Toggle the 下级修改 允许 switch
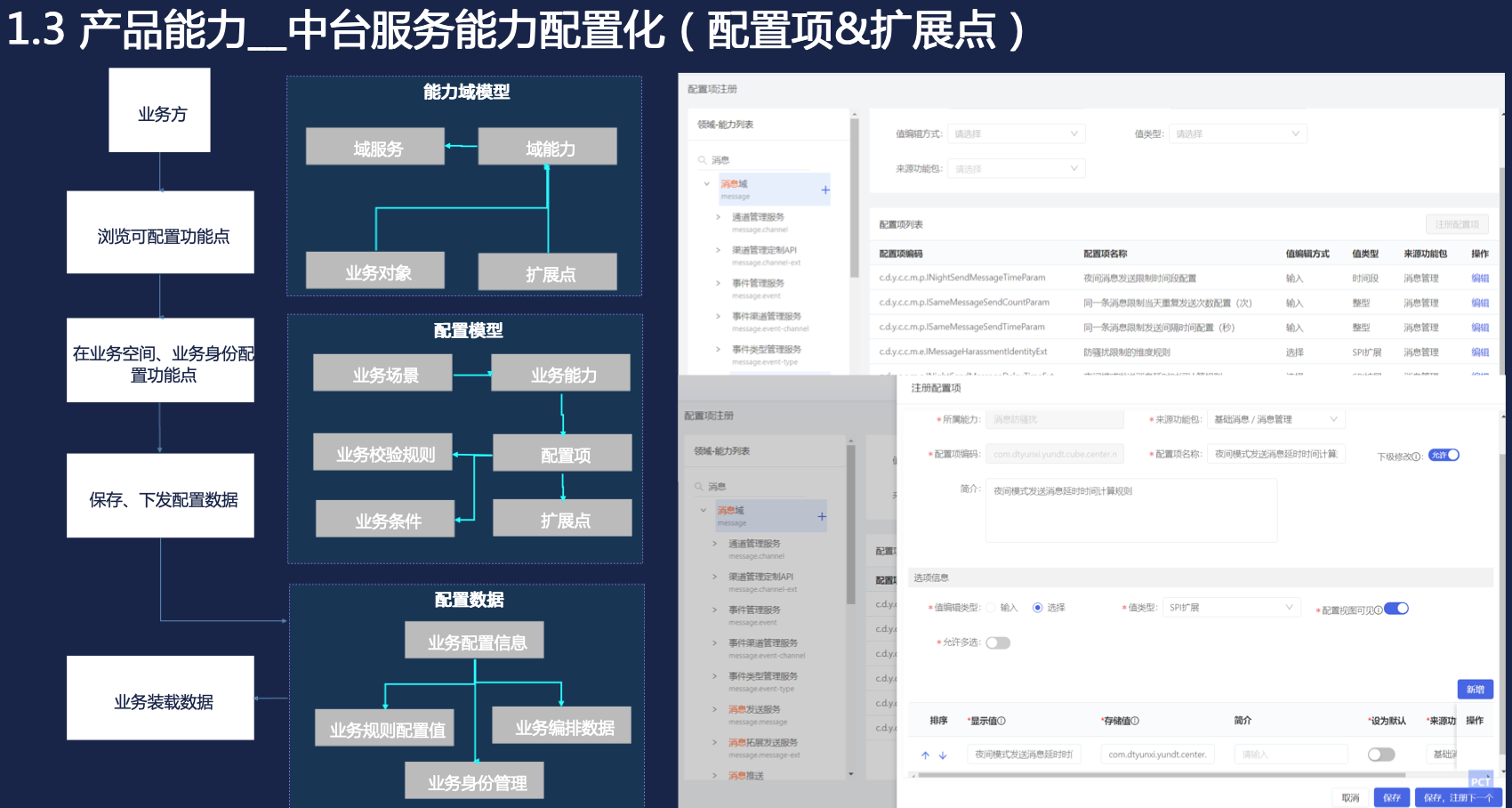This screenshot has width=1512, height=808. click(1444, 455)
